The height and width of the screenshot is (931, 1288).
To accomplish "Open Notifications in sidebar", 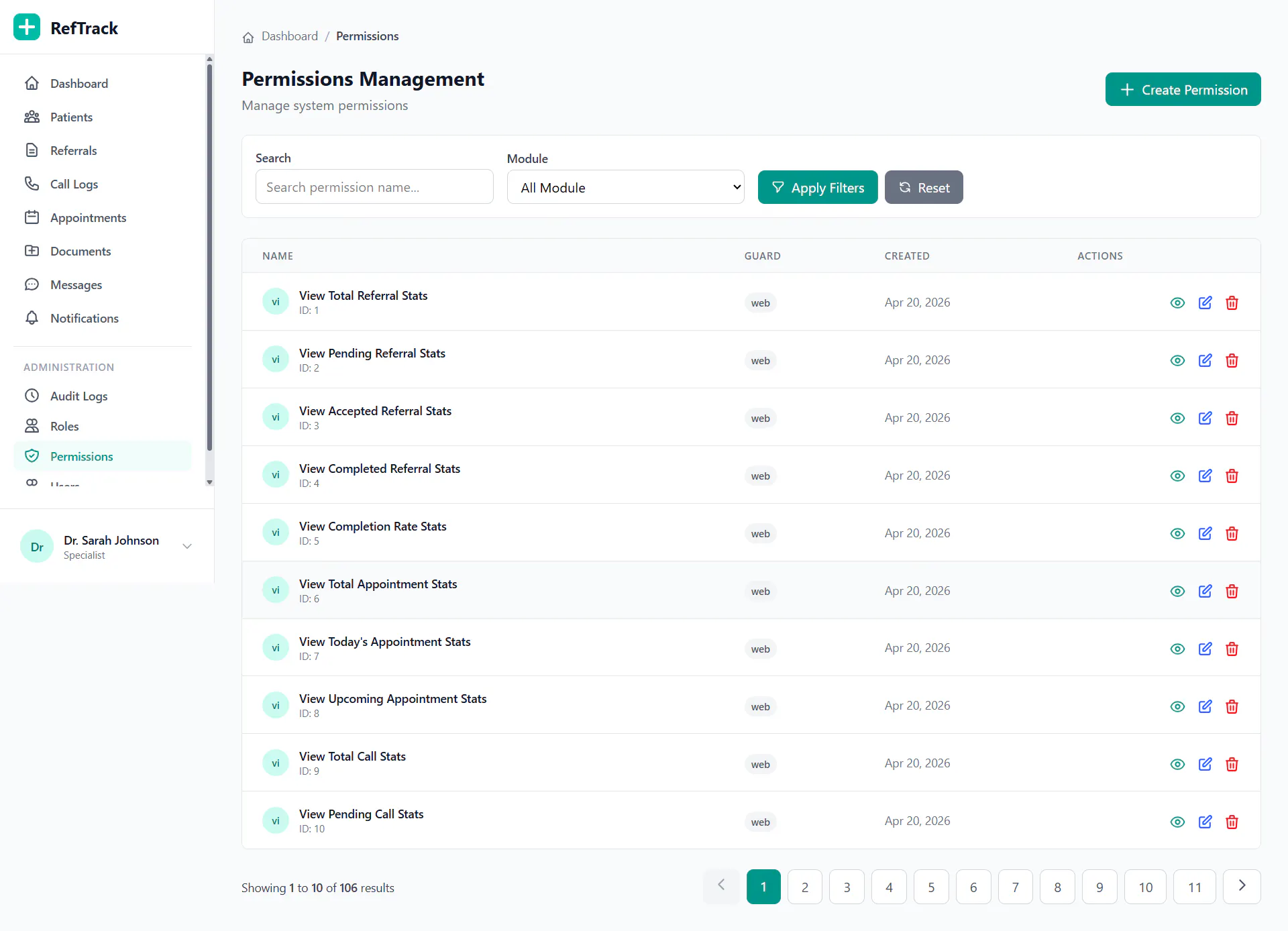I will coord(103,318).
